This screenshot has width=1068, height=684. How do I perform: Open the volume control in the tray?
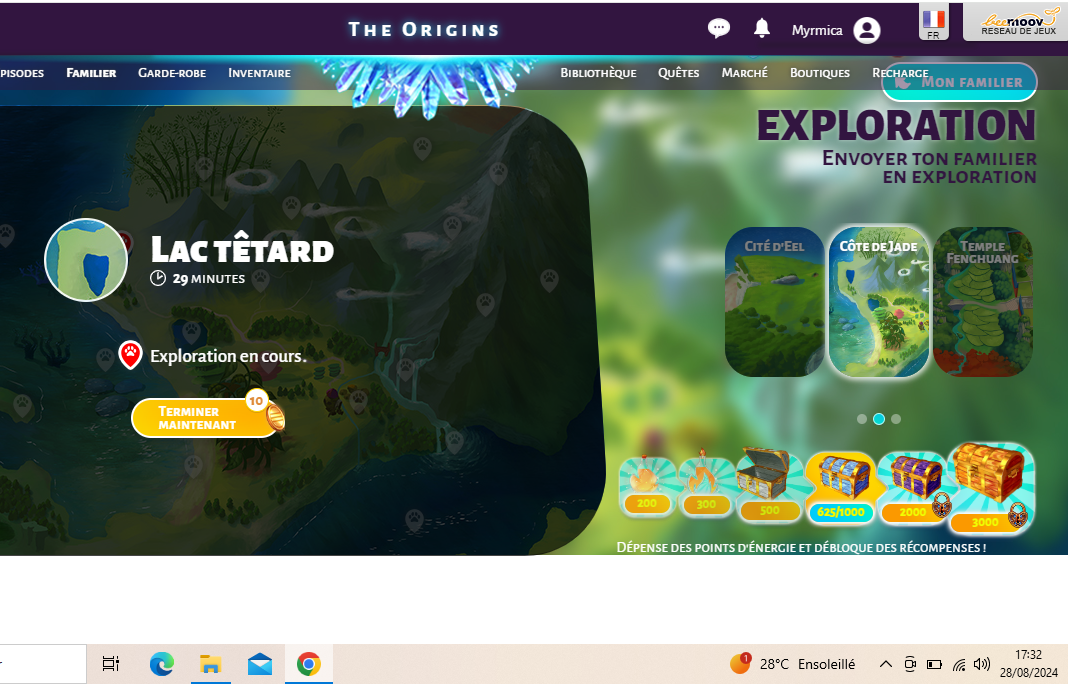981,664
